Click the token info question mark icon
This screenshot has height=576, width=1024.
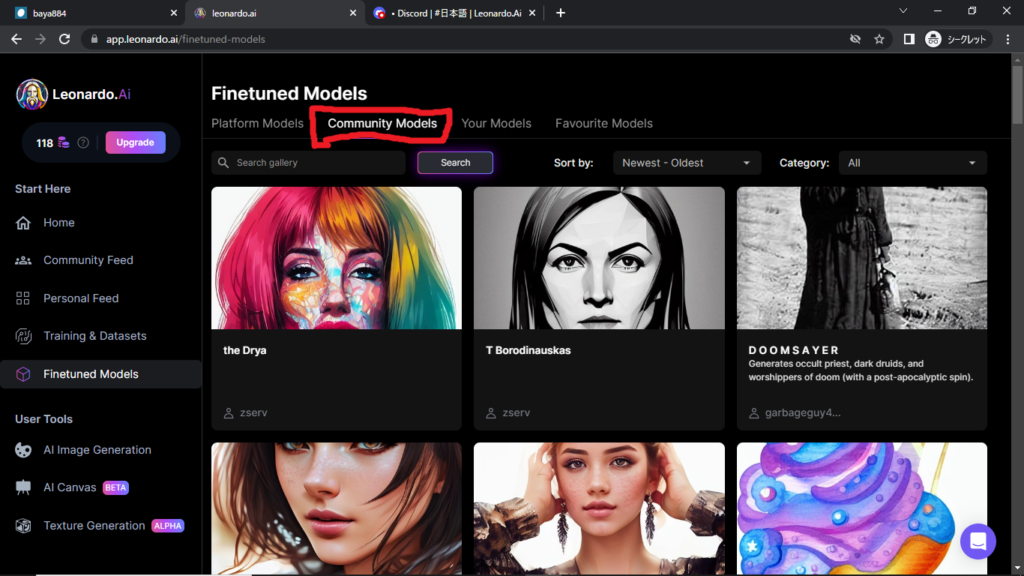83,143
